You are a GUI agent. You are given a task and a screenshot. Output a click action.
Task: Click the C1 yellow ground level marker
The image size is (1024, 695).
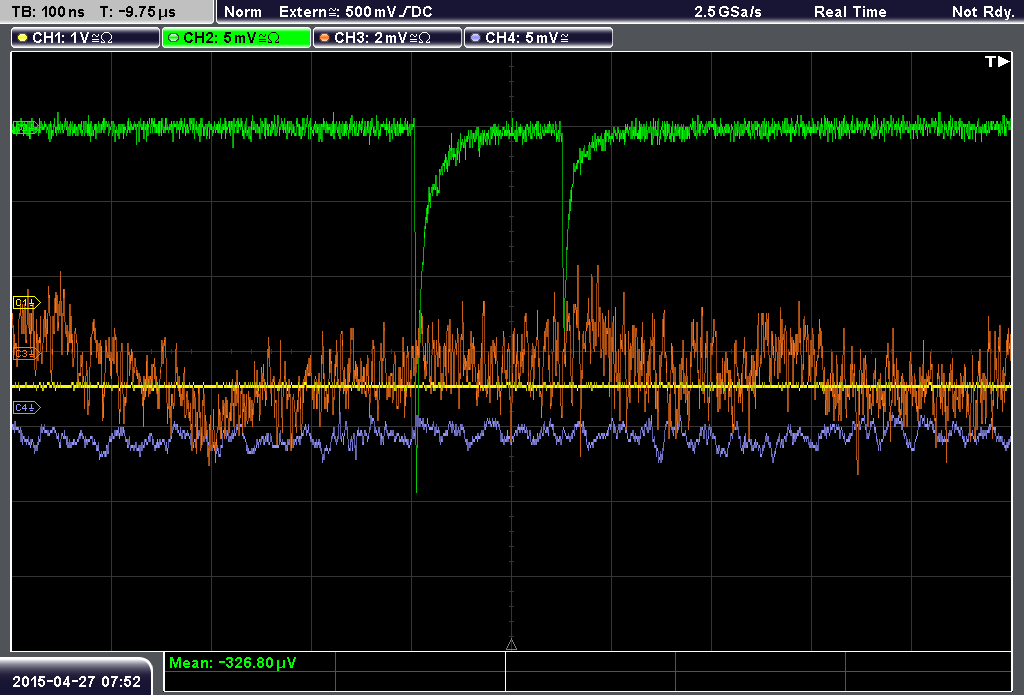pos(27,302)
